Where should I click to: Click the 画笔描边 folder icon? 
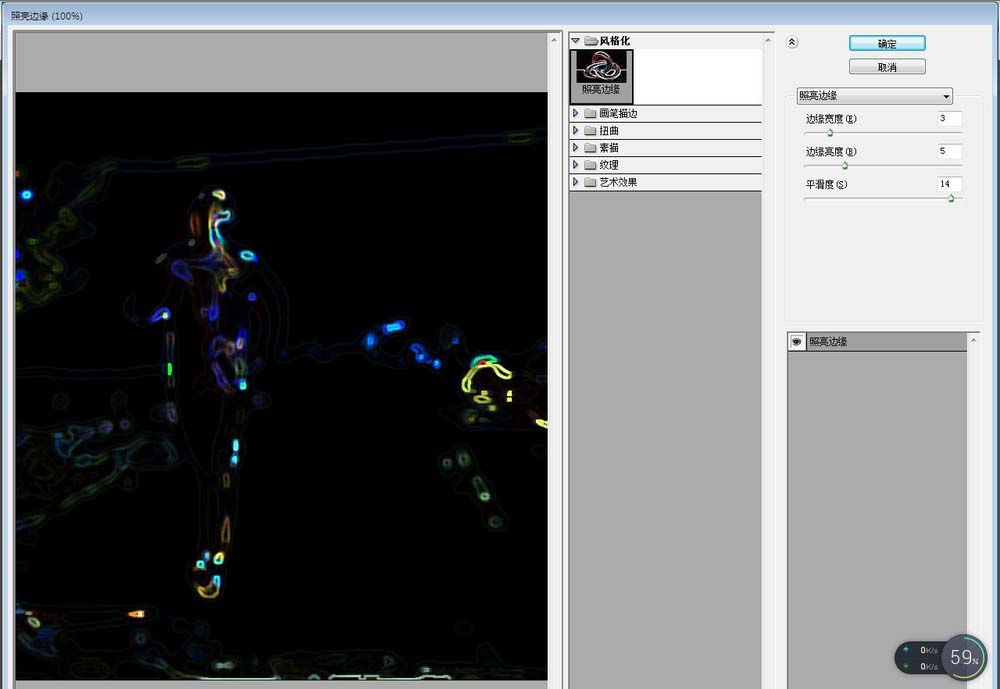tap(590, 114)
